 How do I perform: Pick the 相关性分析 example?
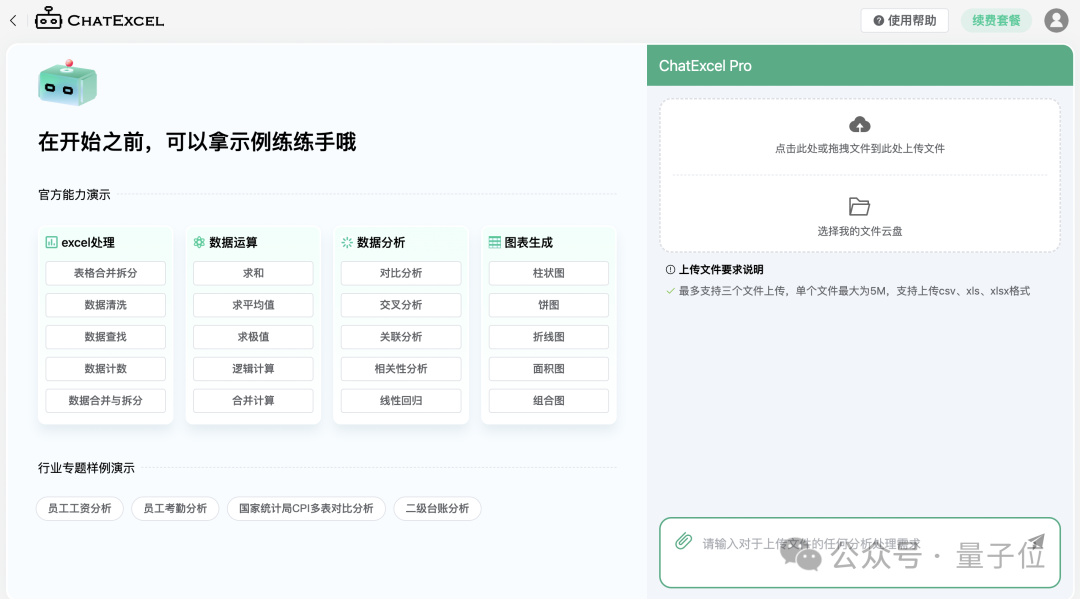point(401,368)
